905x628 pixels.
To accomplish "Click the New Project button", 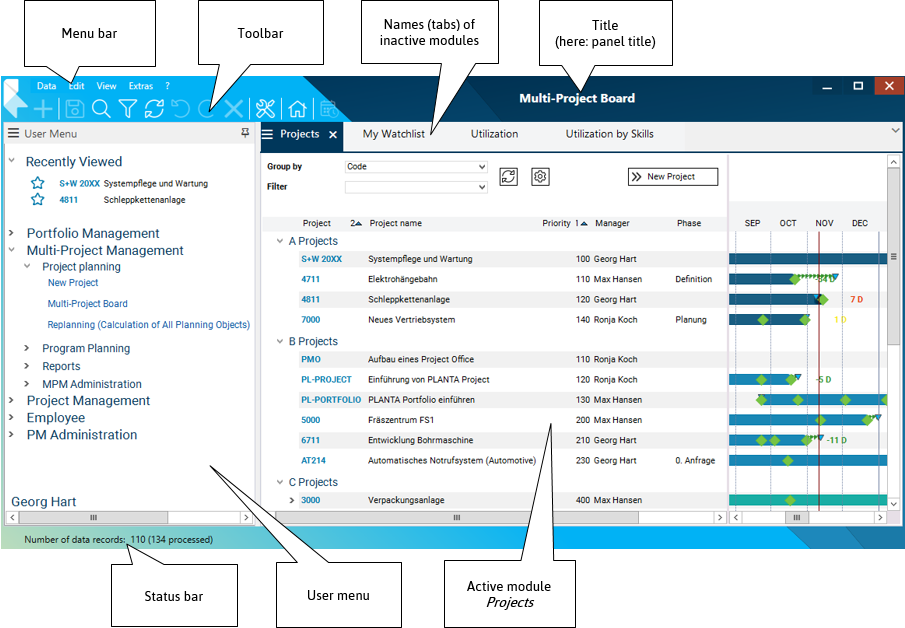I will (672, 177).
